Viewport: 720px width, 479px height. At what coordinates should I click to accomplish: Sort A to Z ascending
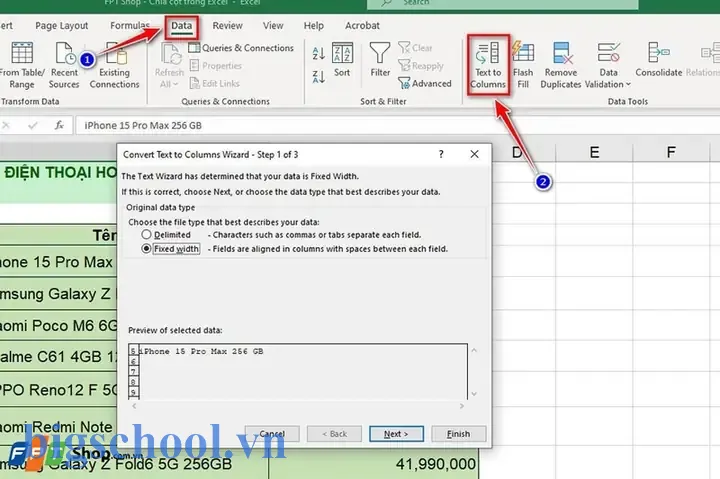pyautogui.click(x=318, y=53)
